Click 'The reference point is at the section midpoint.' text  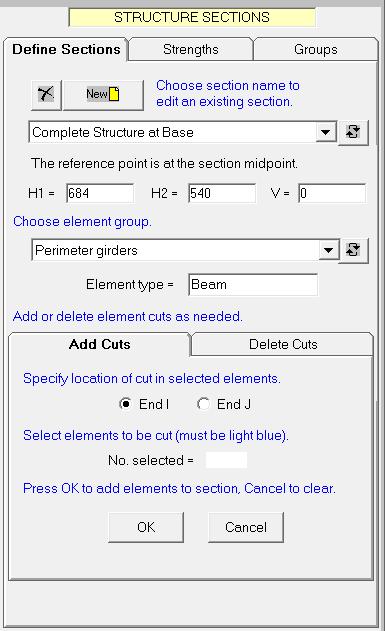point(165,164)
